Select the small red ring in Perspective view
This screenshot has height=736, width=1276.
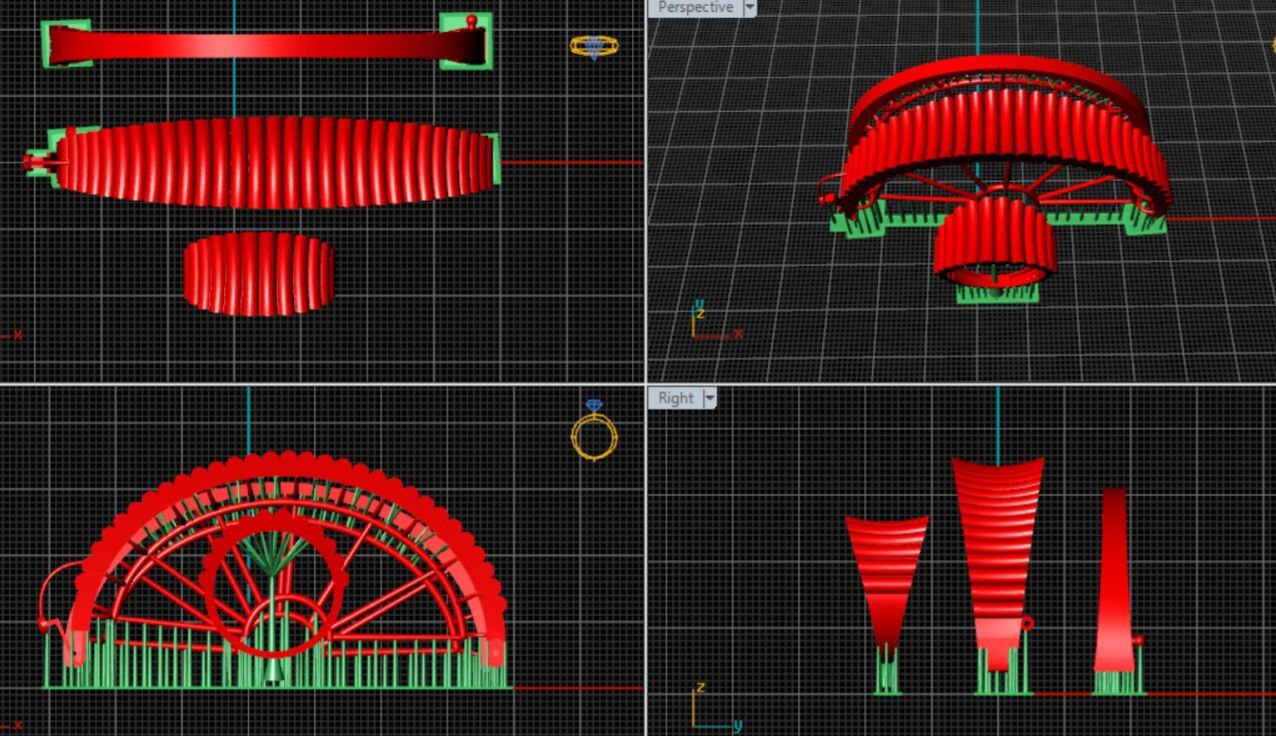995,240
